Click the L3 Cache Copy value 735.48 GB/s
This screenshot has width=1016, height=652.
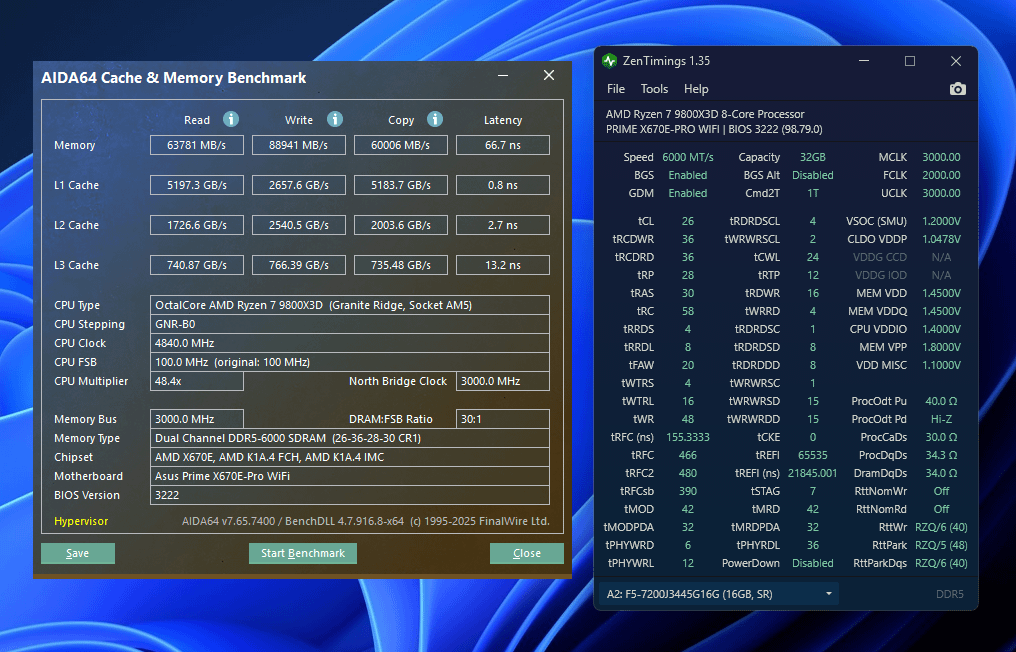point(400,265)
